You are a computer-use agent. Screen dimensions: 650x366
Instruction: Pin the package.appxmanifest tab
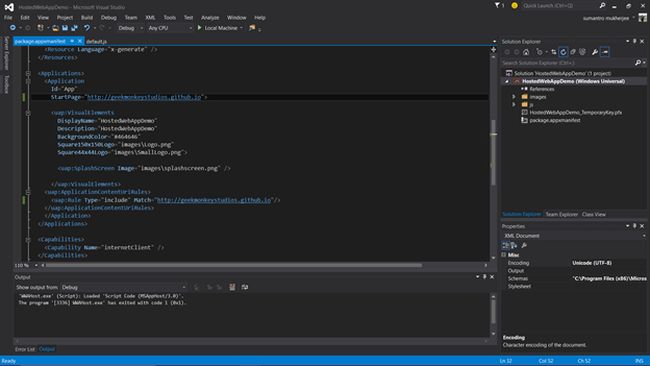72,41
